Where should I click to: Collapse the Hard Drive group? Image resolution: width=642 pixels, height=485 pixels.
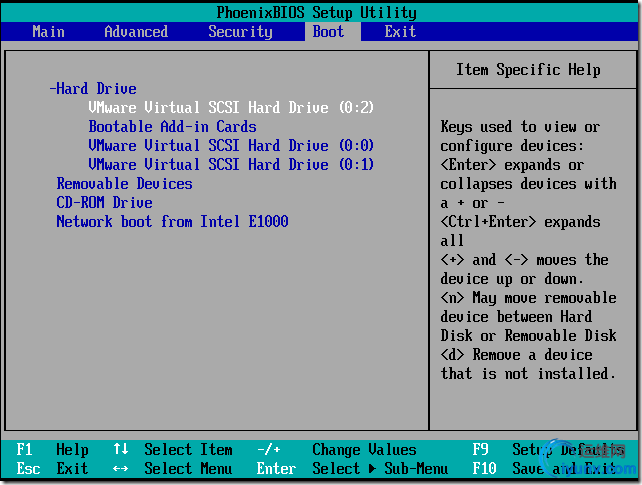click(93, 88)
